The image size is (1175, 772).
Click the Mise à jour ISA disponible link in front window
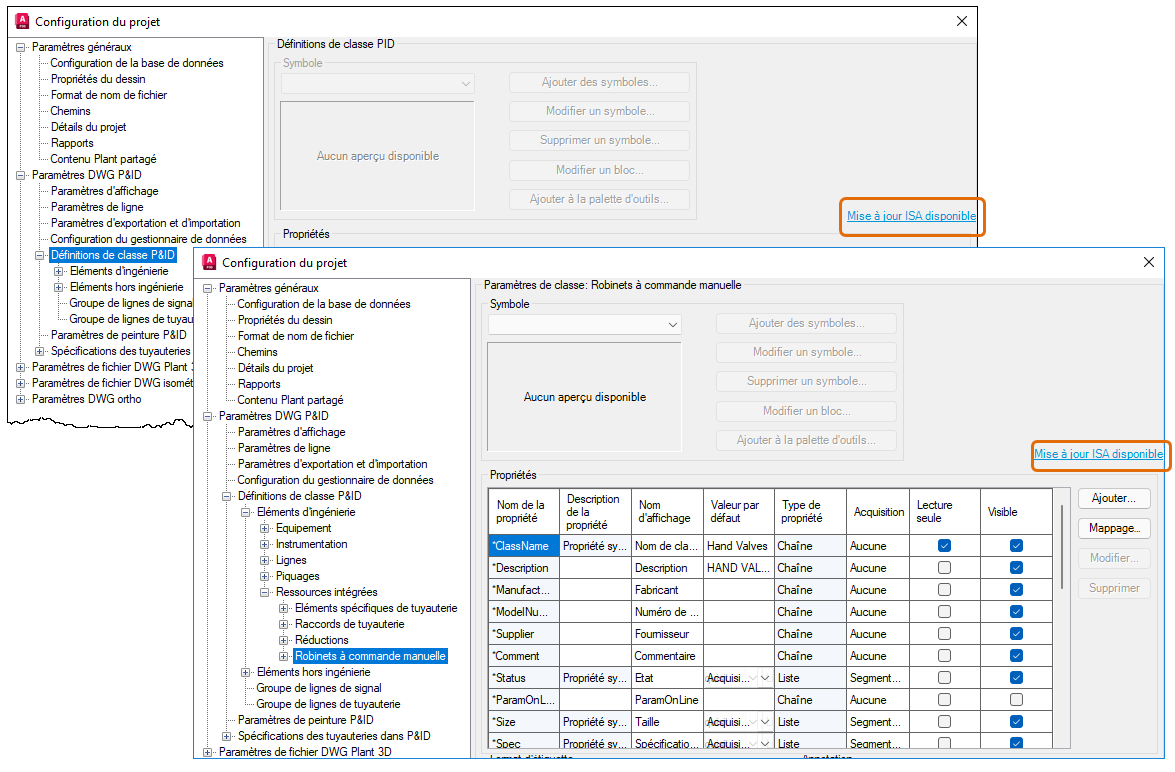click(1099, 454)
